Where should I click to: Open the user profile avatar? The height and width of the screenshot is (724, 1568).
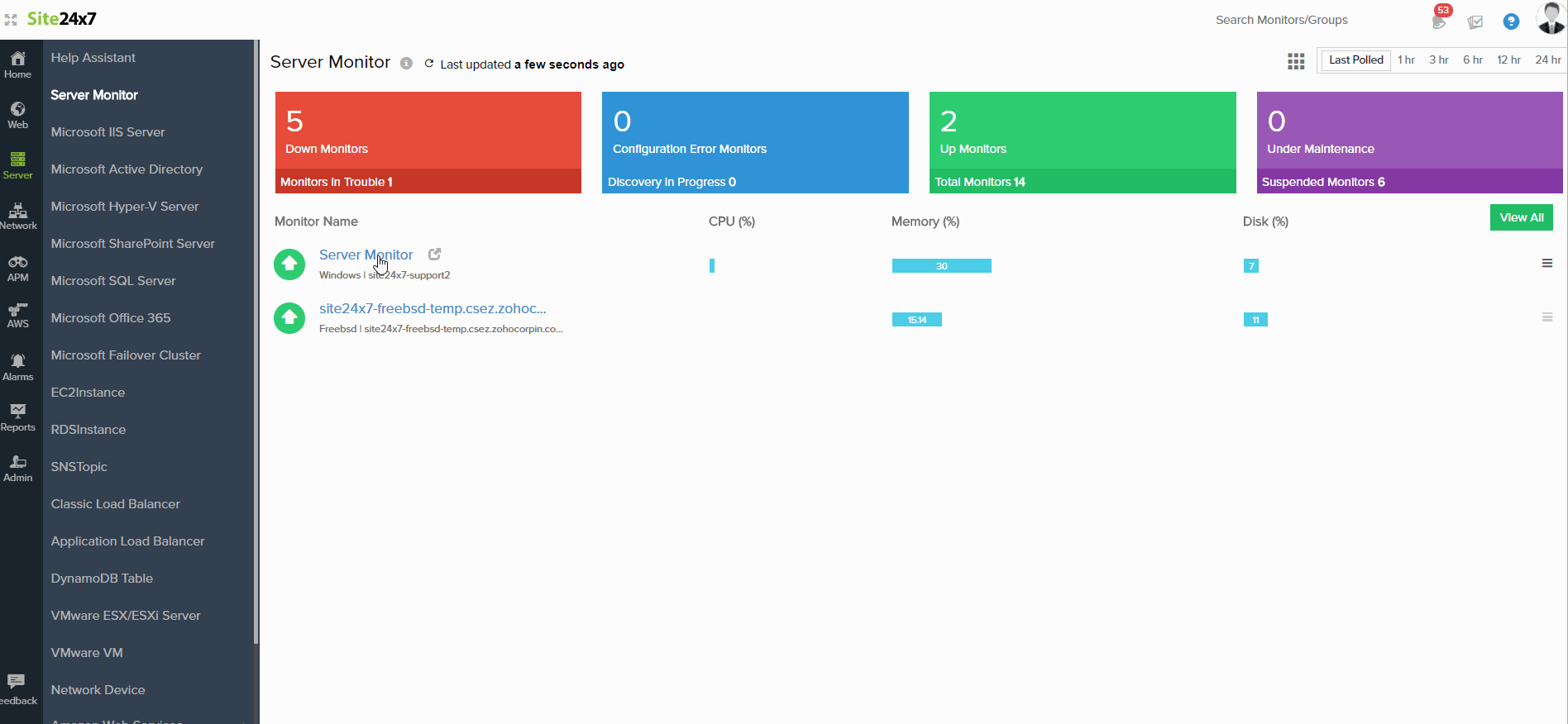(x=1551, y=18)
